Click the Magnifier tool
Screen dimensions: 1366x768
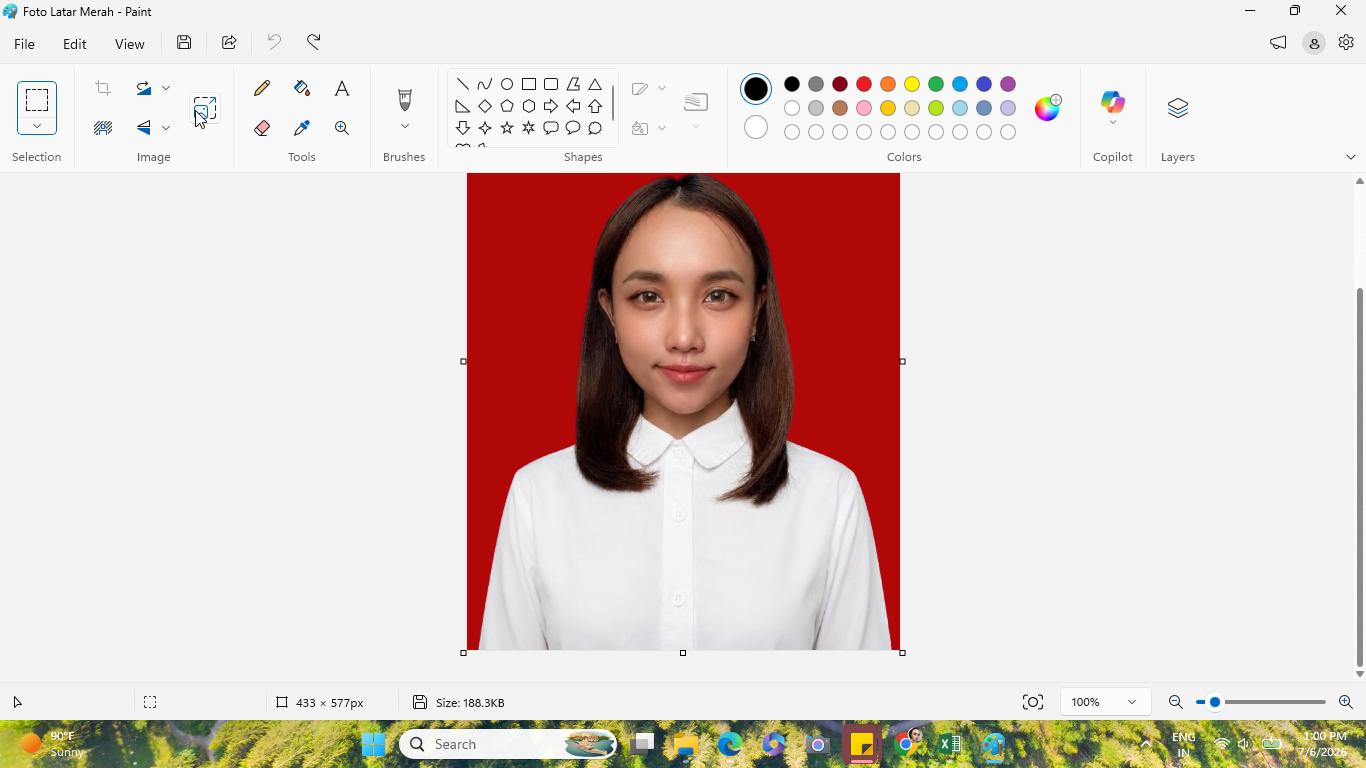[342, 128]
